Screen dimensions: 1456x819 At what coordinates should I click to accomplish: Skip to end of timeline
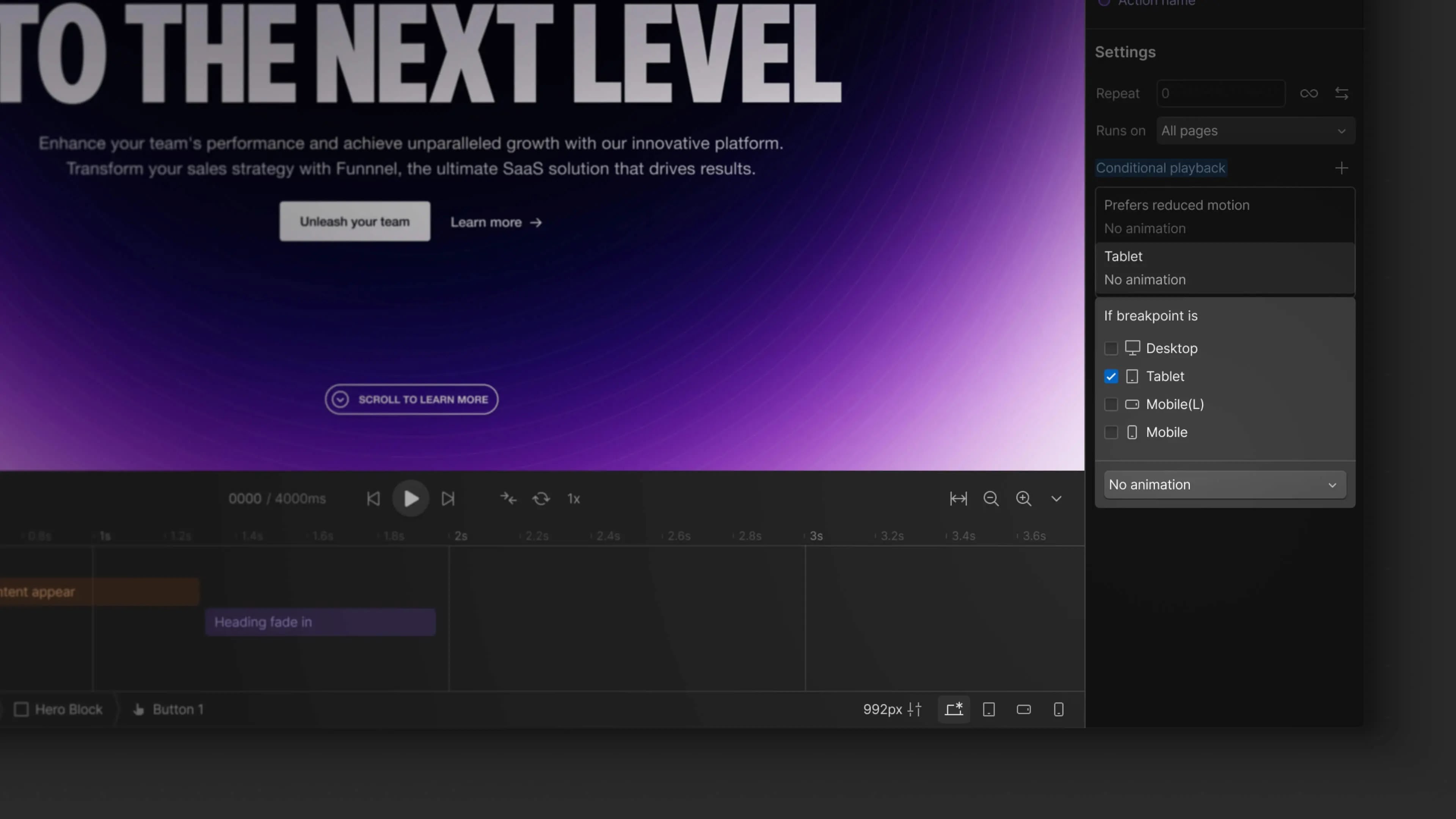click(448, 499)
